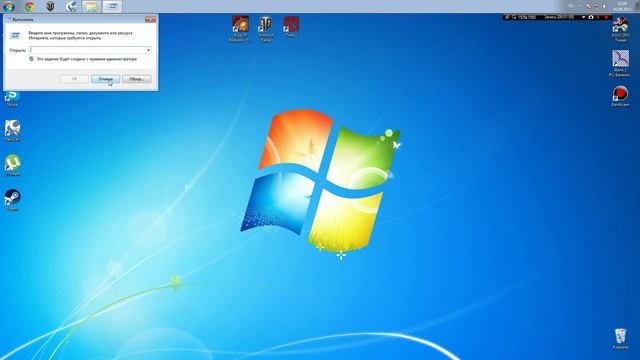Open Bandicam desktop shortcut
The width and height of the screenshot is (640, 360).
coord(620,96)
